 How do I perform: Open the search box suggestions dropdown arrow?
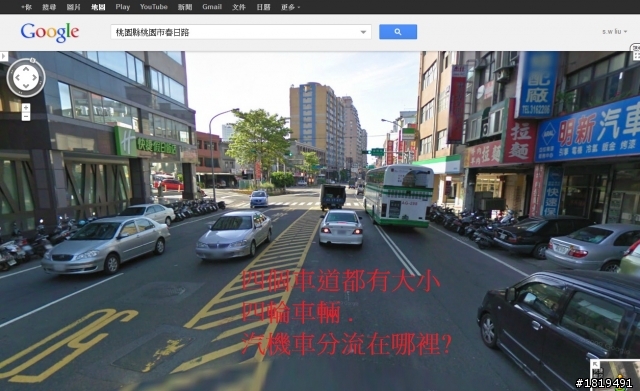tap(363, 32)
